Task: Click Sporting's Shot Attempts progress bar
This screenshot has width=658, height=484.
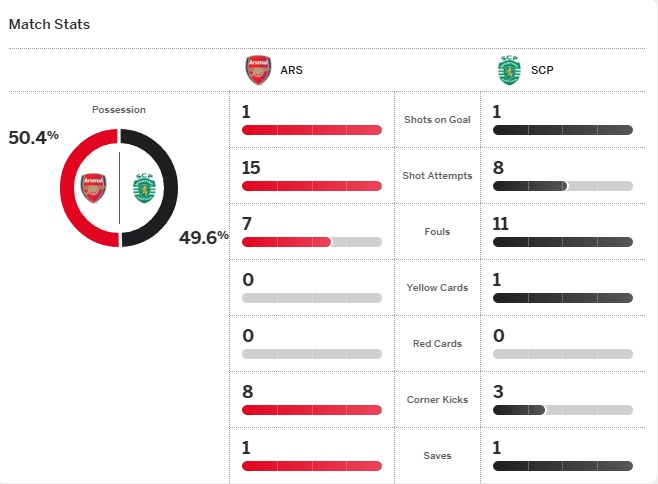Action: click(x=562, y=186)
